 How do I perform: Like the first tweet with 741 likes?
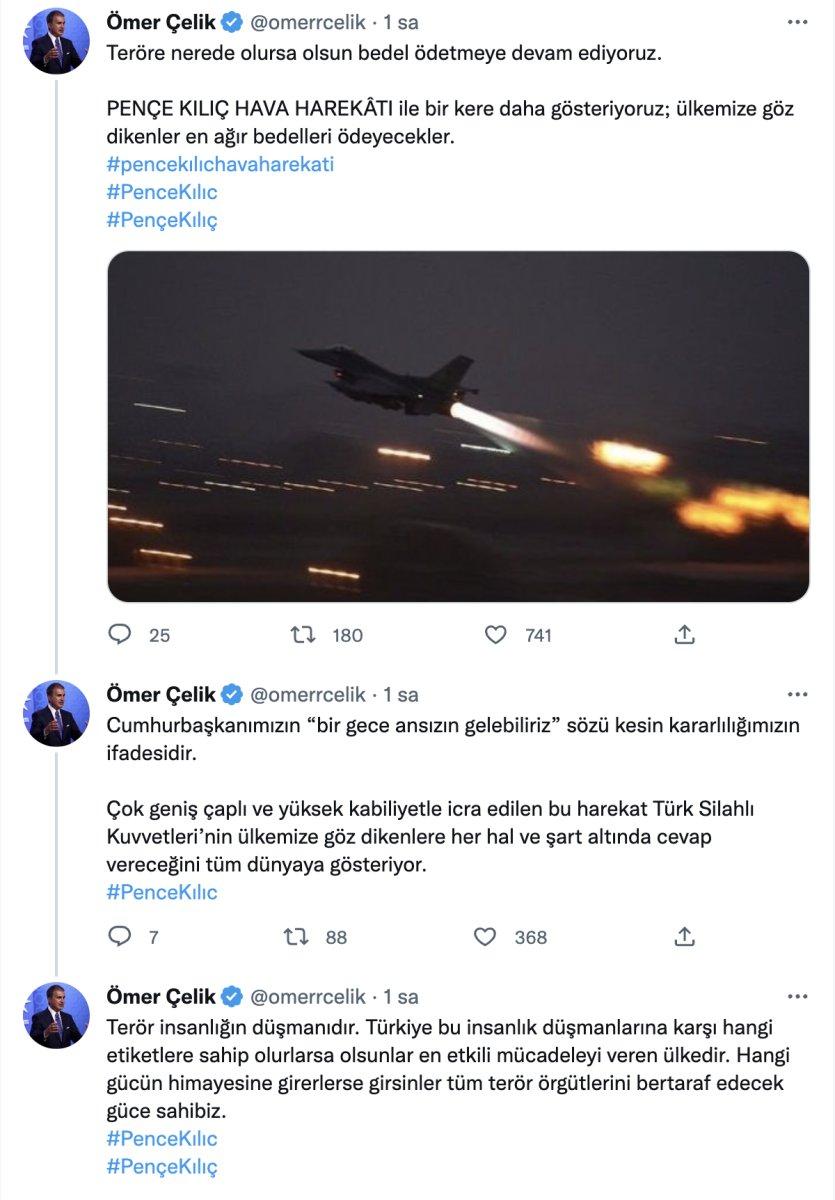(x=494, y=633)
